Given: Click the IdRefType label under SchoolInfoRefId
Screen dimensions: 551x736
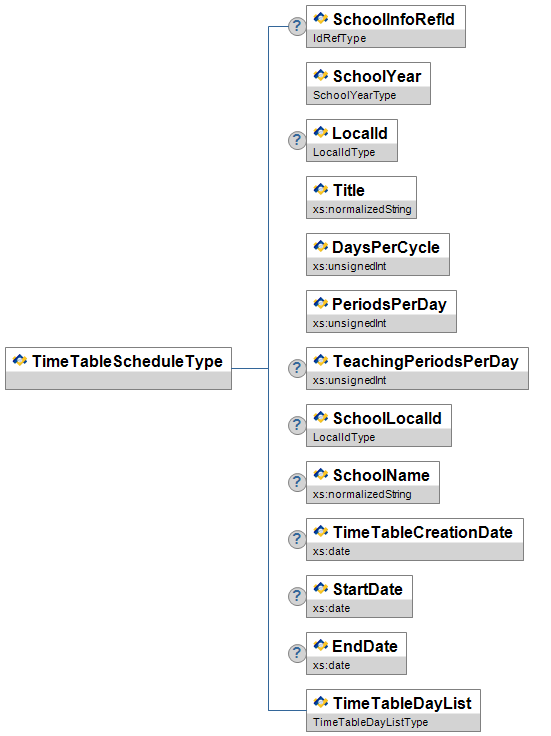Looking at the screenshot, I should (339, 38).
